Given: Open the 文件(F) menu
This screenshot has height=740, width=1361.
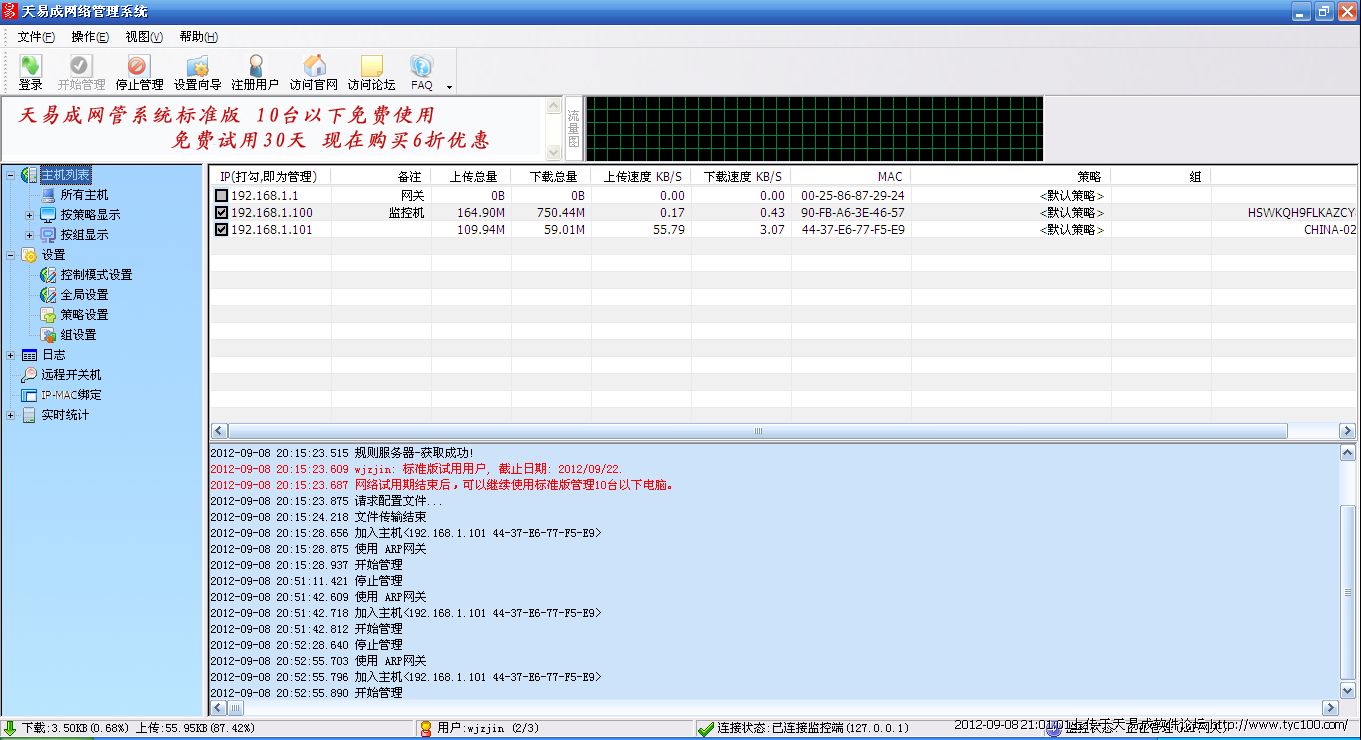Looking at the screenshot, I should tap(36, 37).
